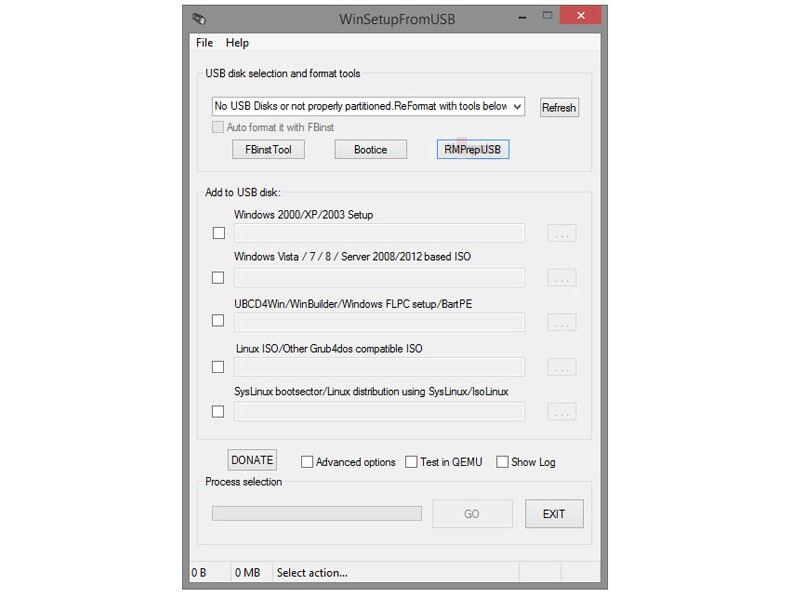The width and height of the screenshot is (794, 598).
Task: Click the WinSetupFromUSB title bar app icon
Action: tap(199, 19)
